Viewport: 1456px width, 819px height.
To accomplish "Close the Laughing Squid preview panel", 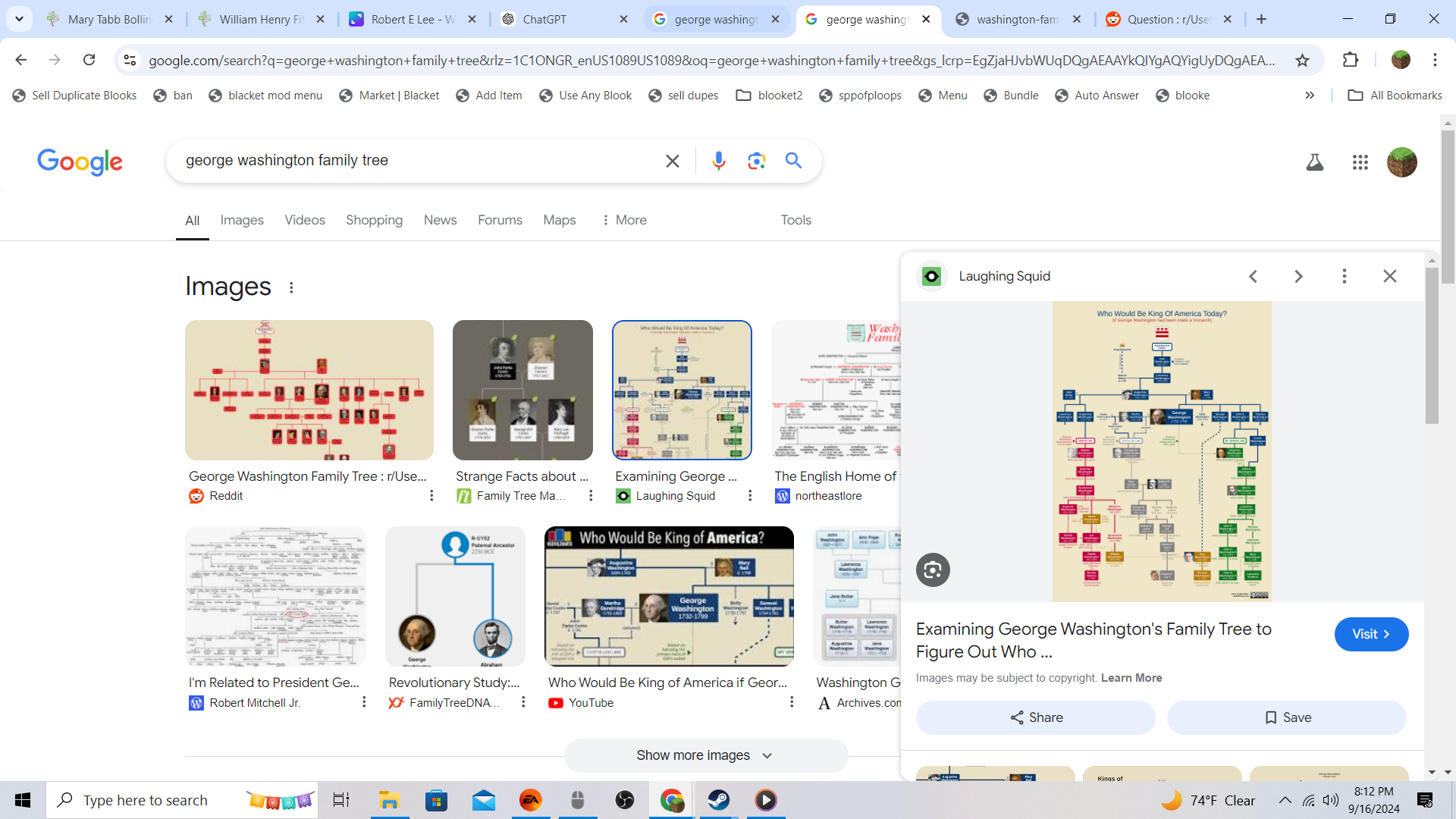I will (x=1389, y=276).
